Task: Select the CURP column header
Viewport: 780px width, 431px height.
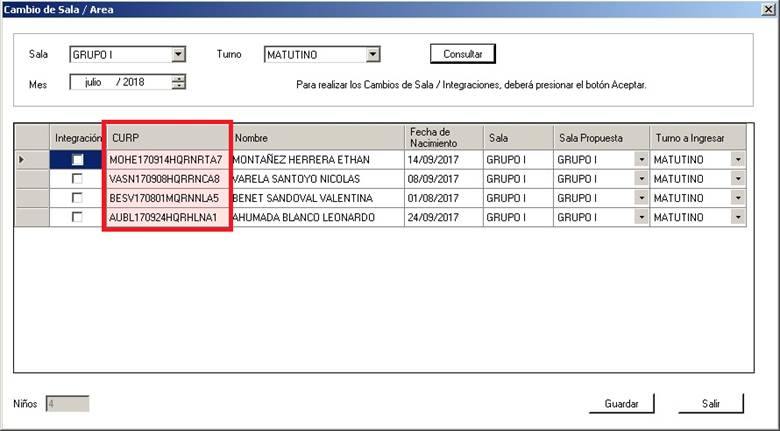Action: pos(167,137)
